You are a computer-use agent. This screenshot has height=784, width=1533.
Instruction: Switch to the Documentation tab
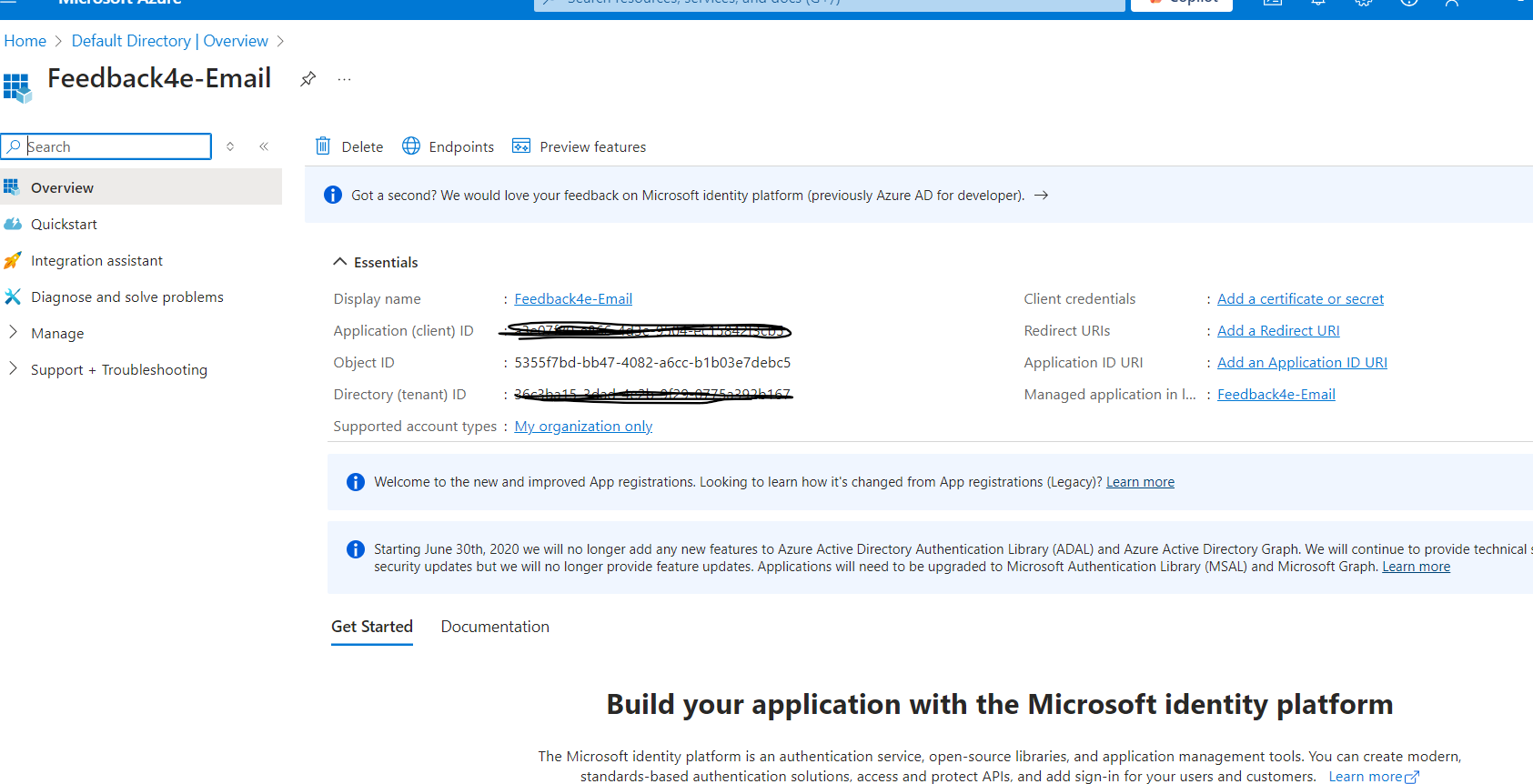click(x=495, y=627)
